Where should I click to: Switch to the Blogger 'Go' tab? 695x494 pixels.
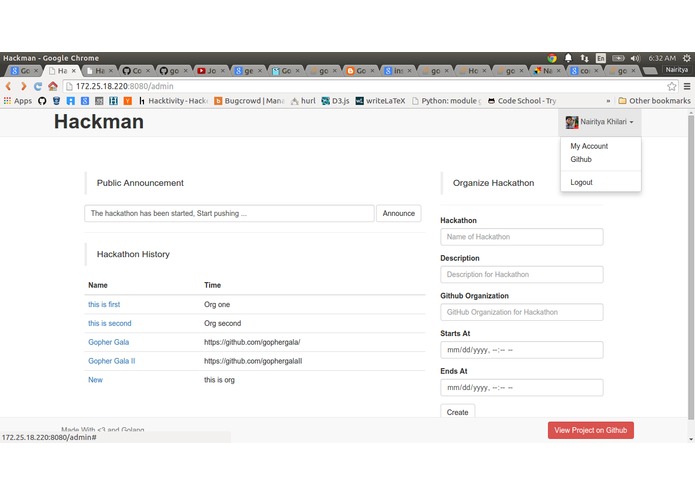pos(359,70)
